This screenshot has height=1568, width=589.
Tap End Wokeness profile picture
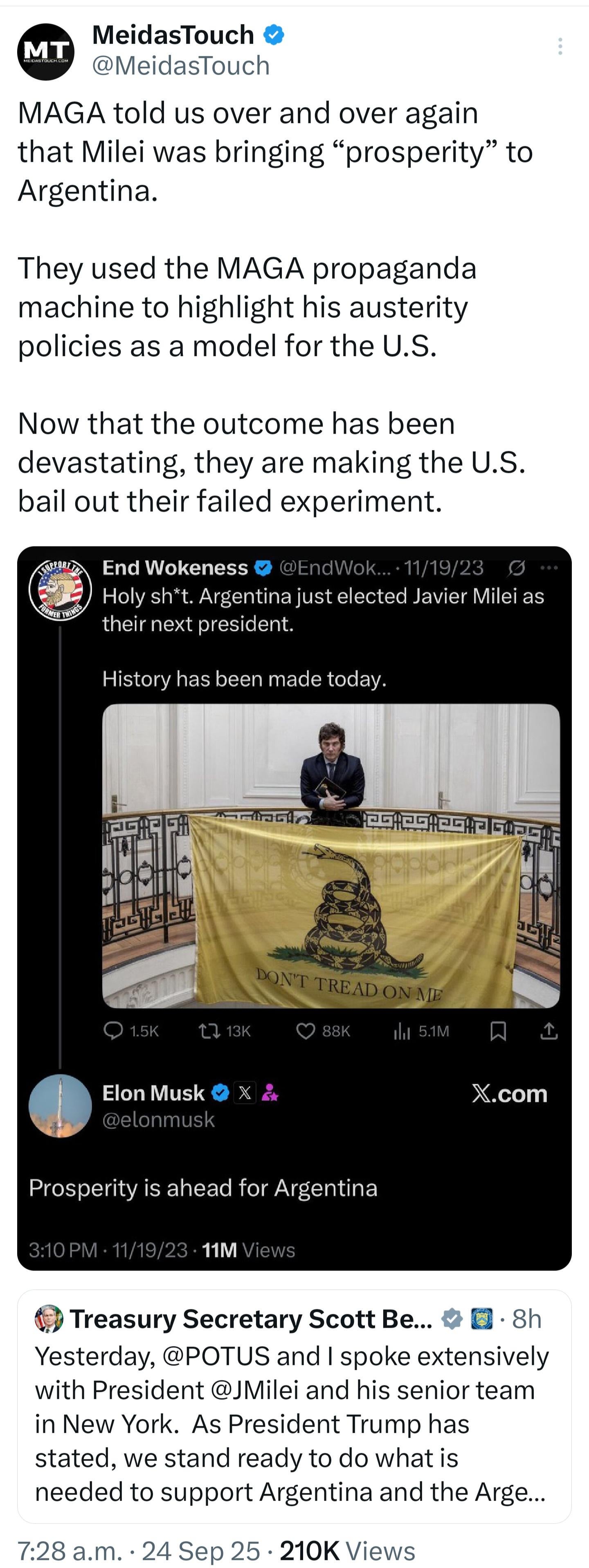pos(60,590)
